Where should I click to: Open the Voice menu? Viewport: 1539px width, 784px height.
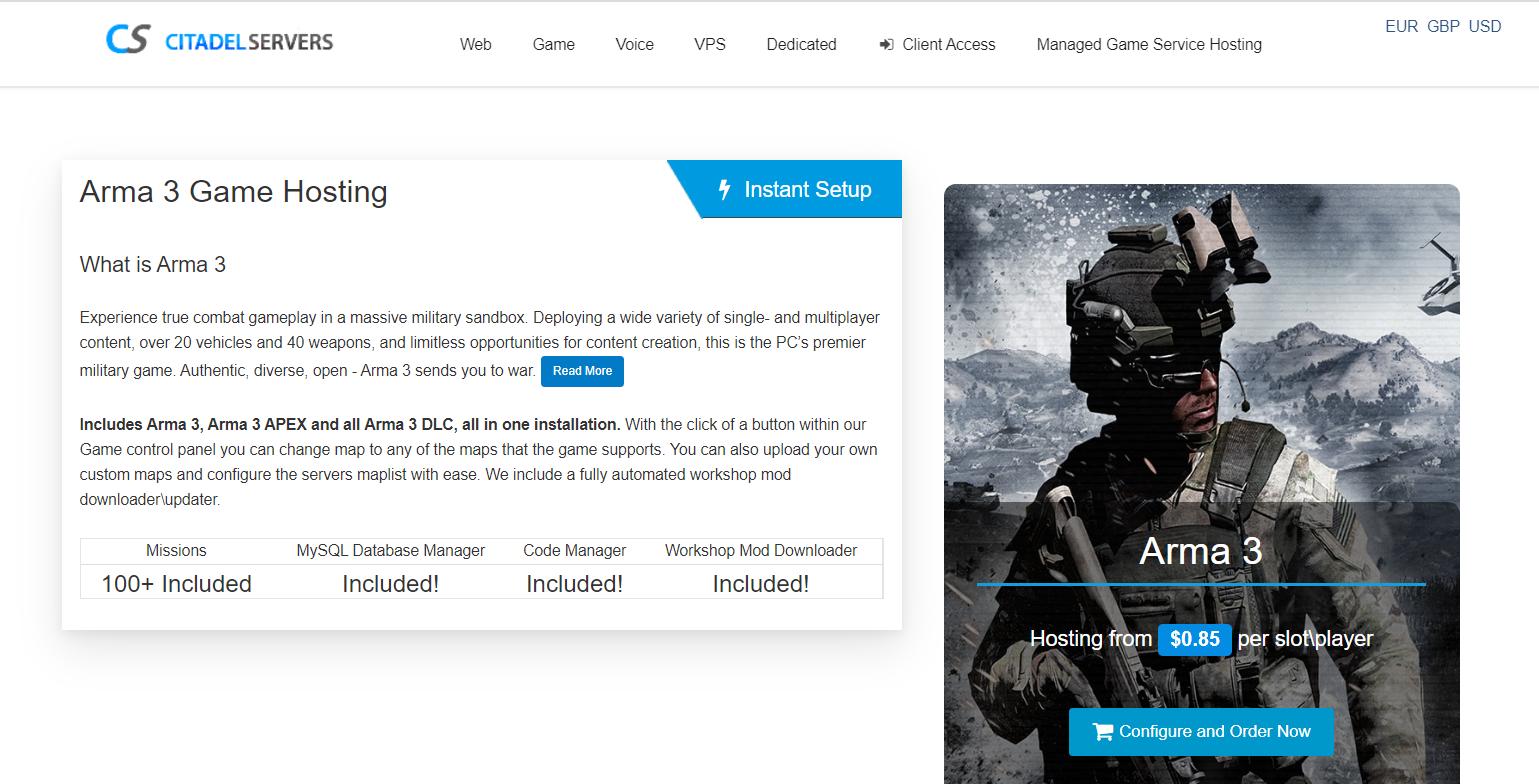coord(634,44)
